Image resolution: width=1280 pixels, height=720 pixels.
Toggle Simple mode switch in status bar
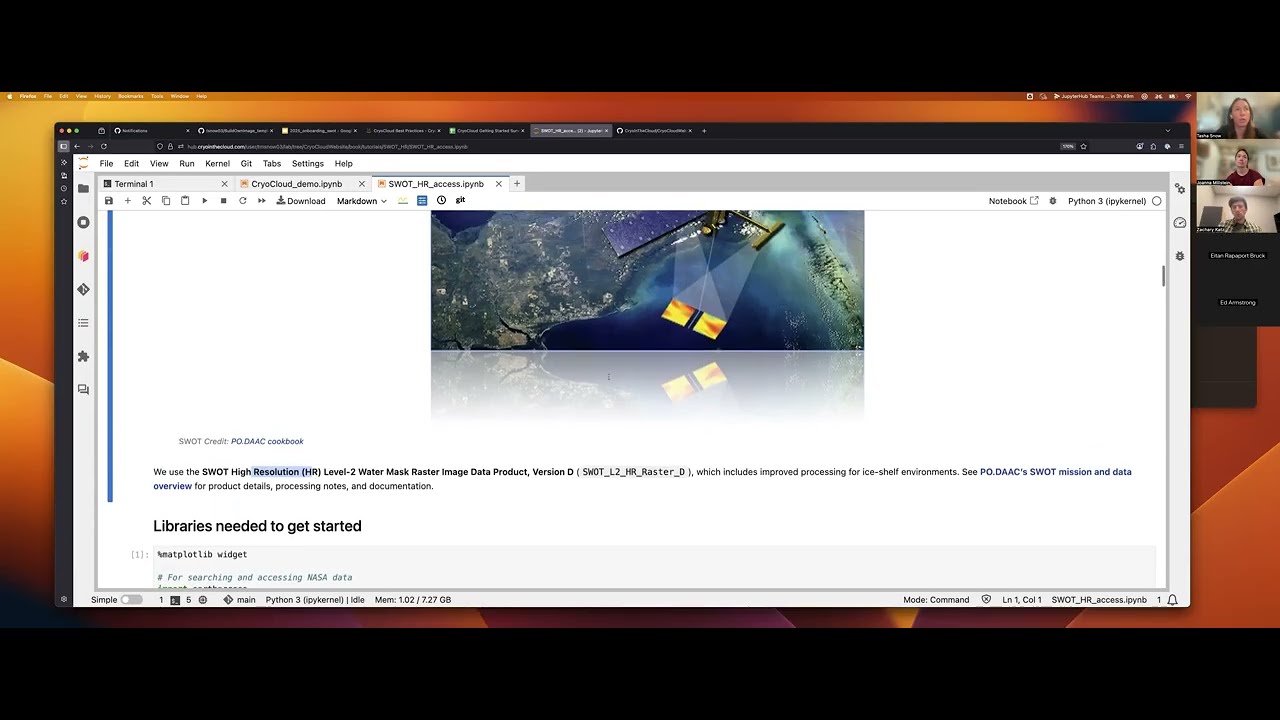click(x=131, y=600)
